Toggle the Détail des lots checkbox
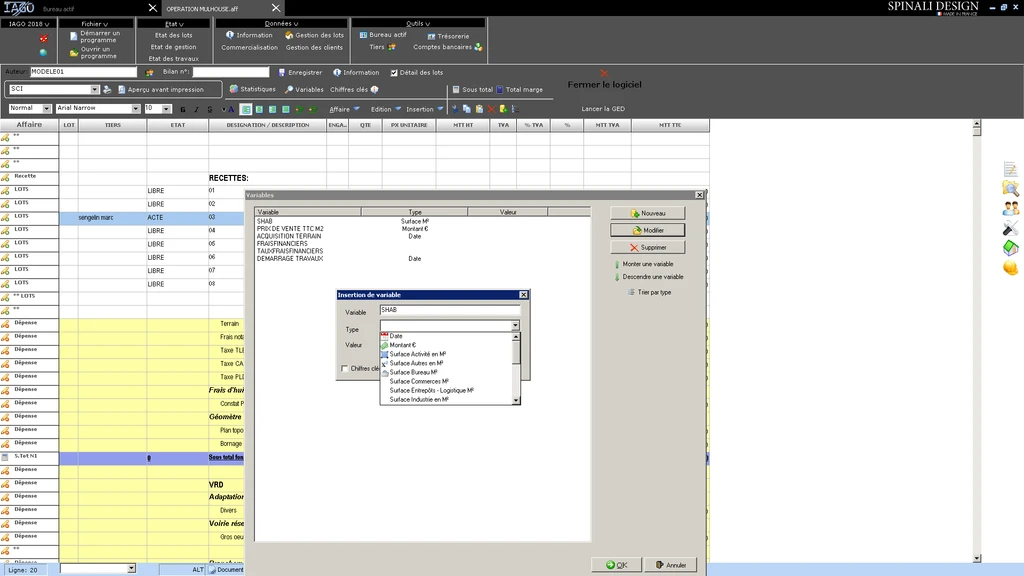This screenshot has height=576, width=1024. [x=394, y=72]
